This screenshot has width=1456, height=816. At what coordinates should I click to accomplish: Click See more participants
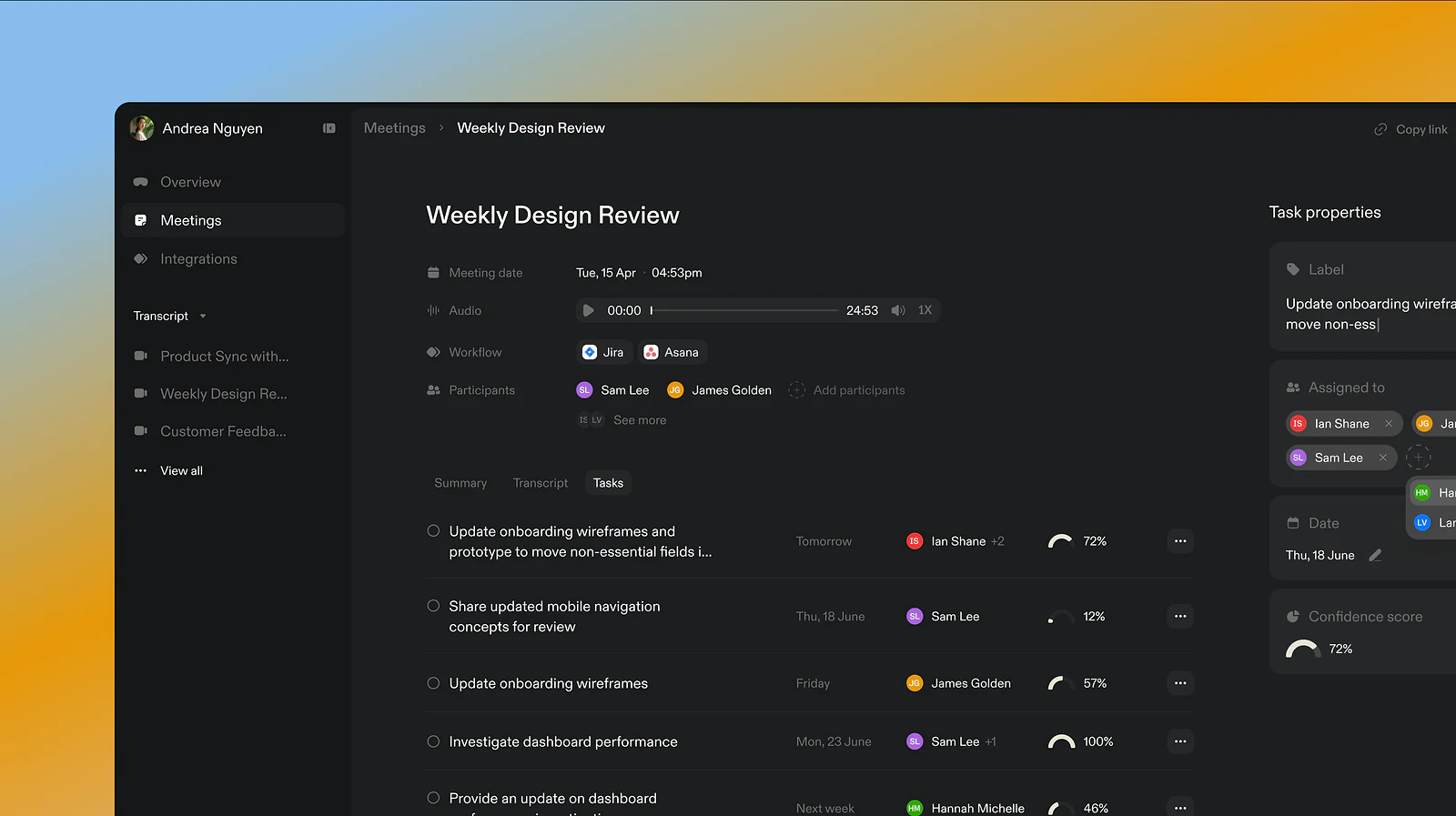coord(640,420)
